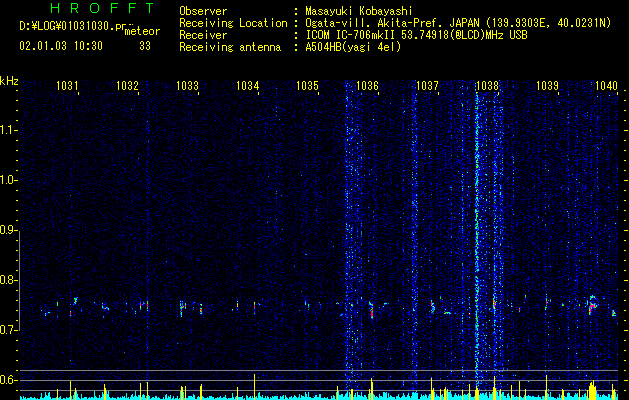Click the 1039 time marker
The image size is (629, 400).
point(548,86)
